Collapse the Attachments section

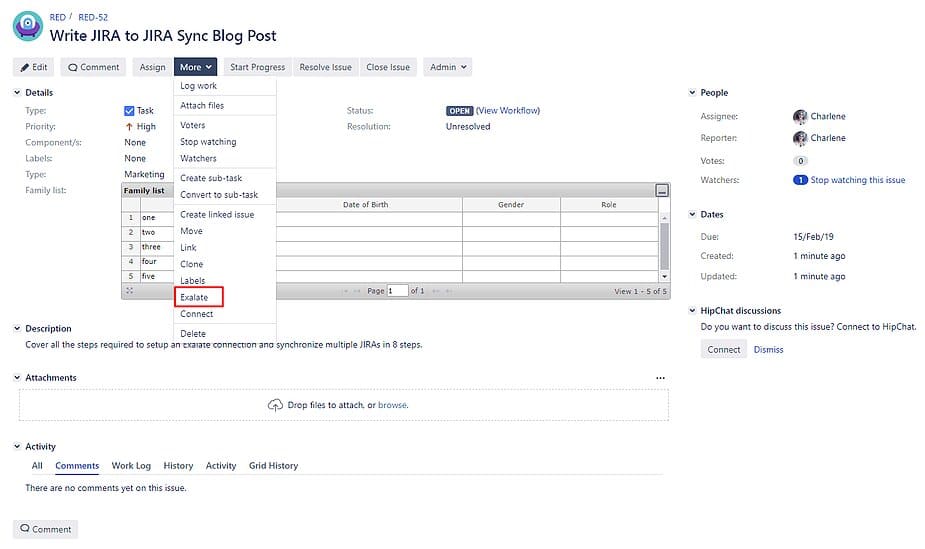pyautogui.click(x=17, y=378)
